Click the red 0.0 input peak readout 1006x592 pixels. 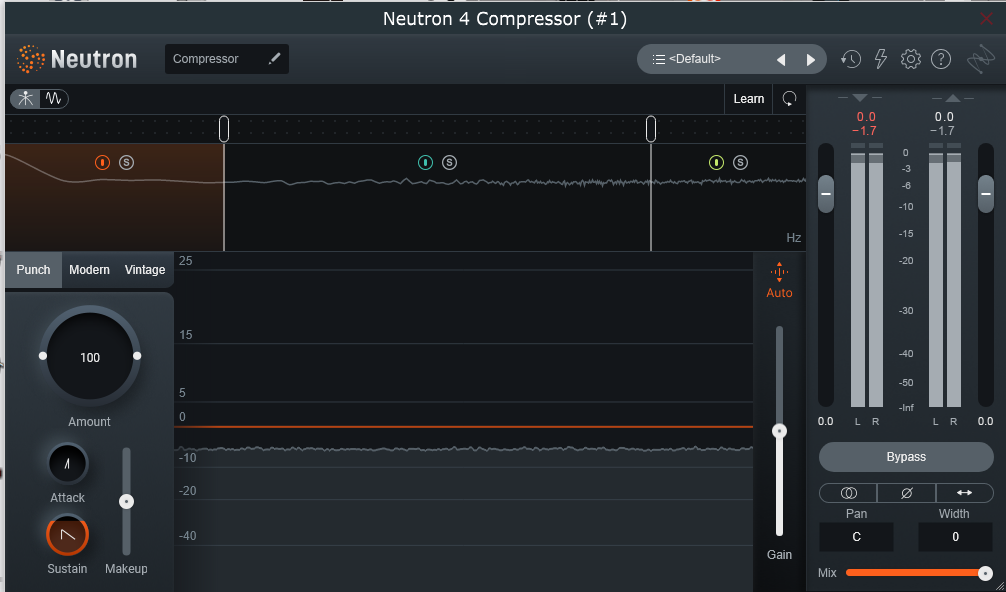[865, 117]
